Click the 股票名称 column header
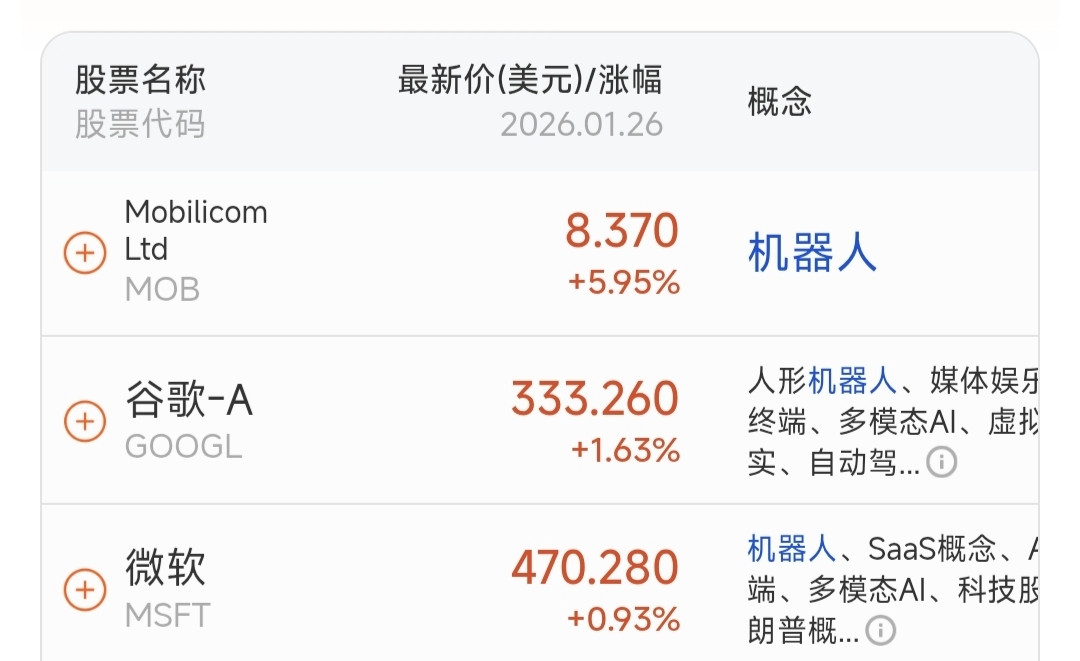 tap(140, 80)
